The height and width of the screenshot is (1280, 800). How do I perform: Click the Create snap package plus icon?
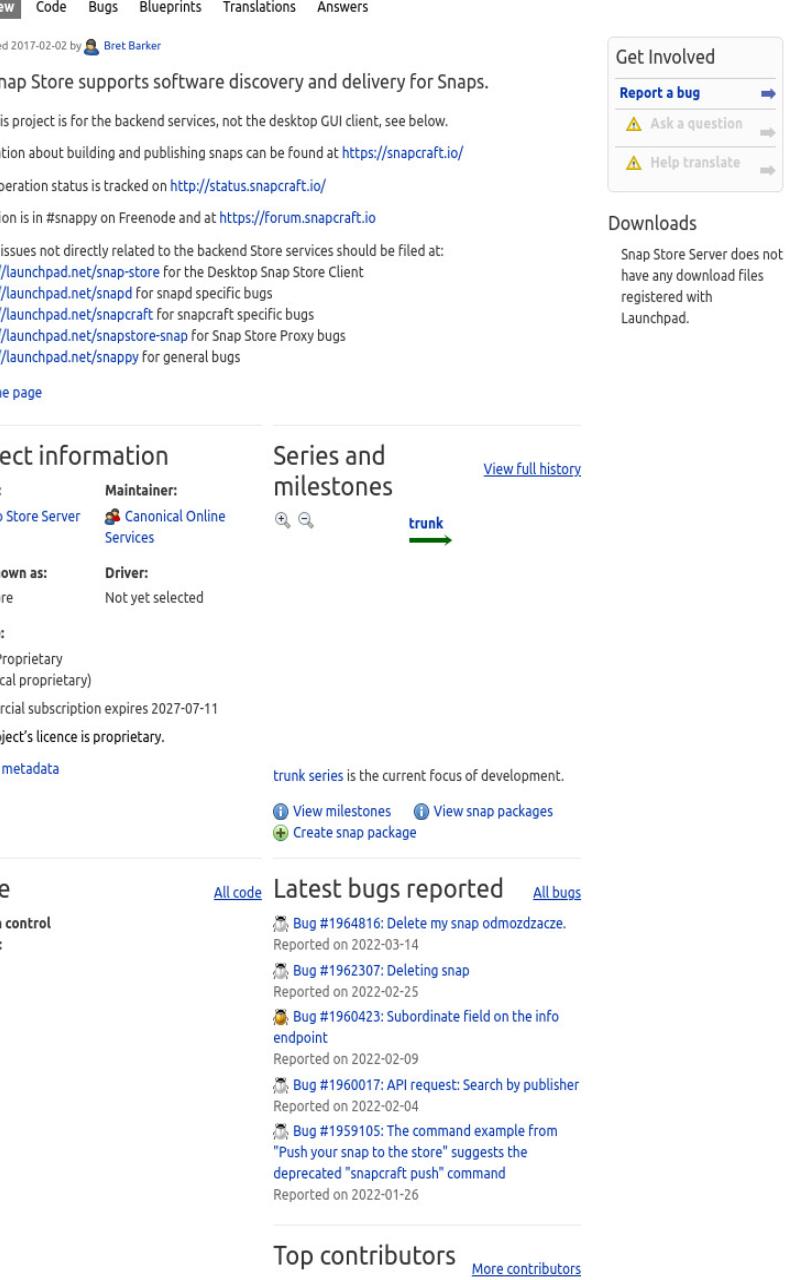point(281,832)
